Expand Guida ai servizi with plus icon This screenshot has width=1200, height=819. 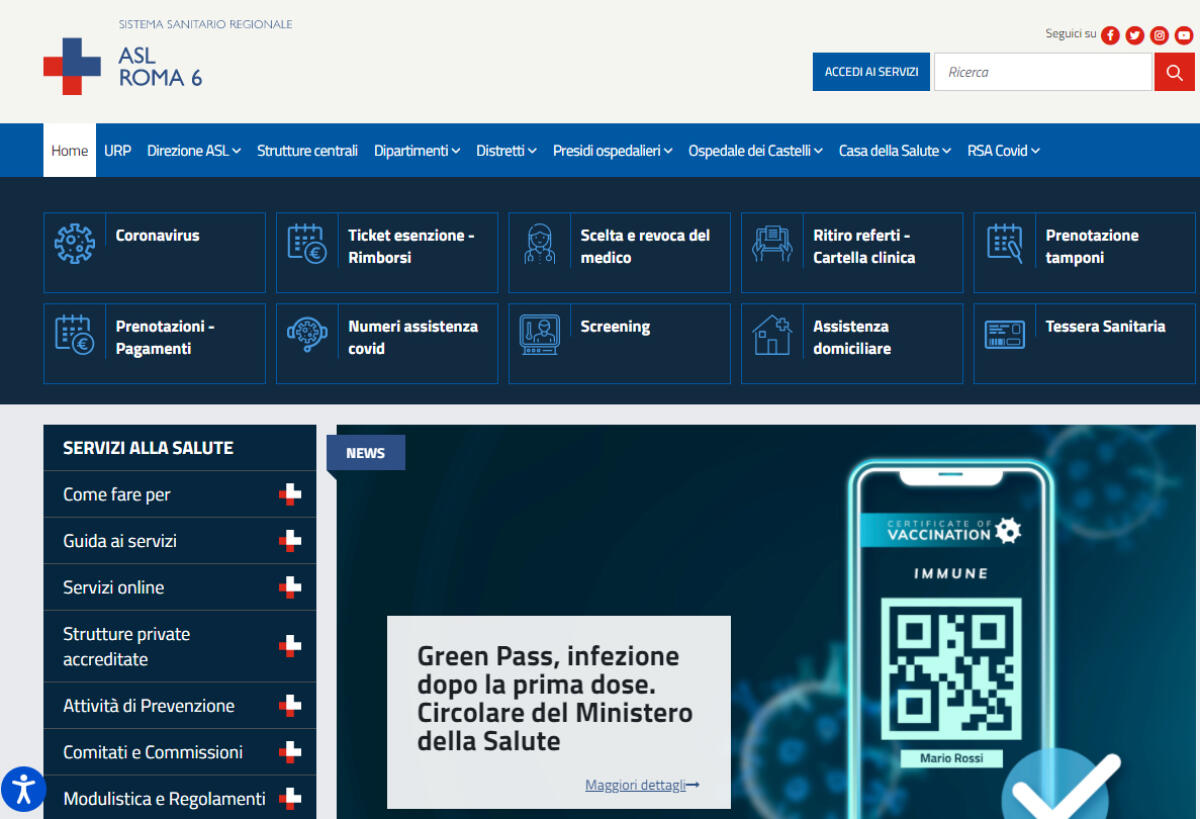[290, 541]
